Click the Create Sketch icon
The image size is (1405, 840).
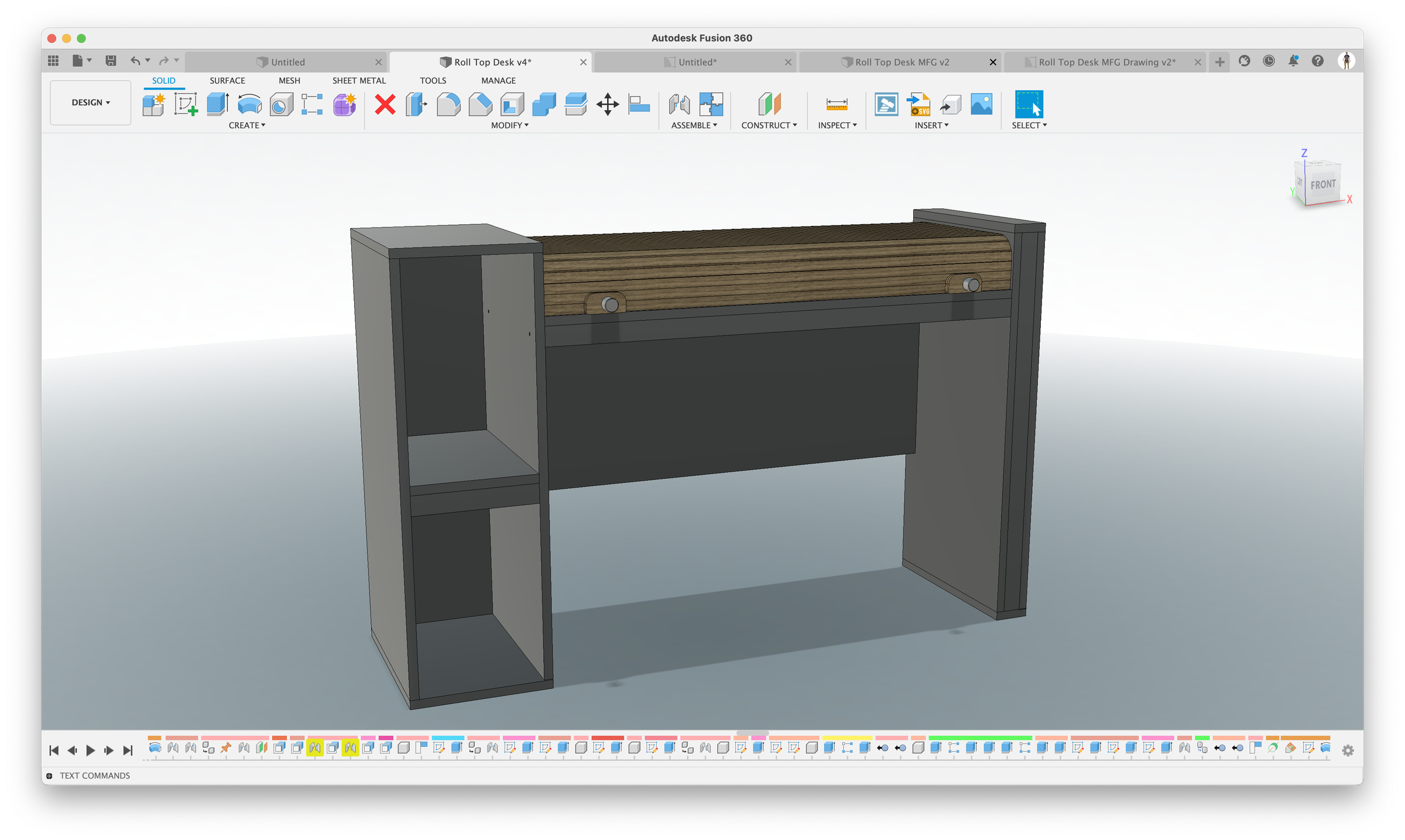(186, 105)
